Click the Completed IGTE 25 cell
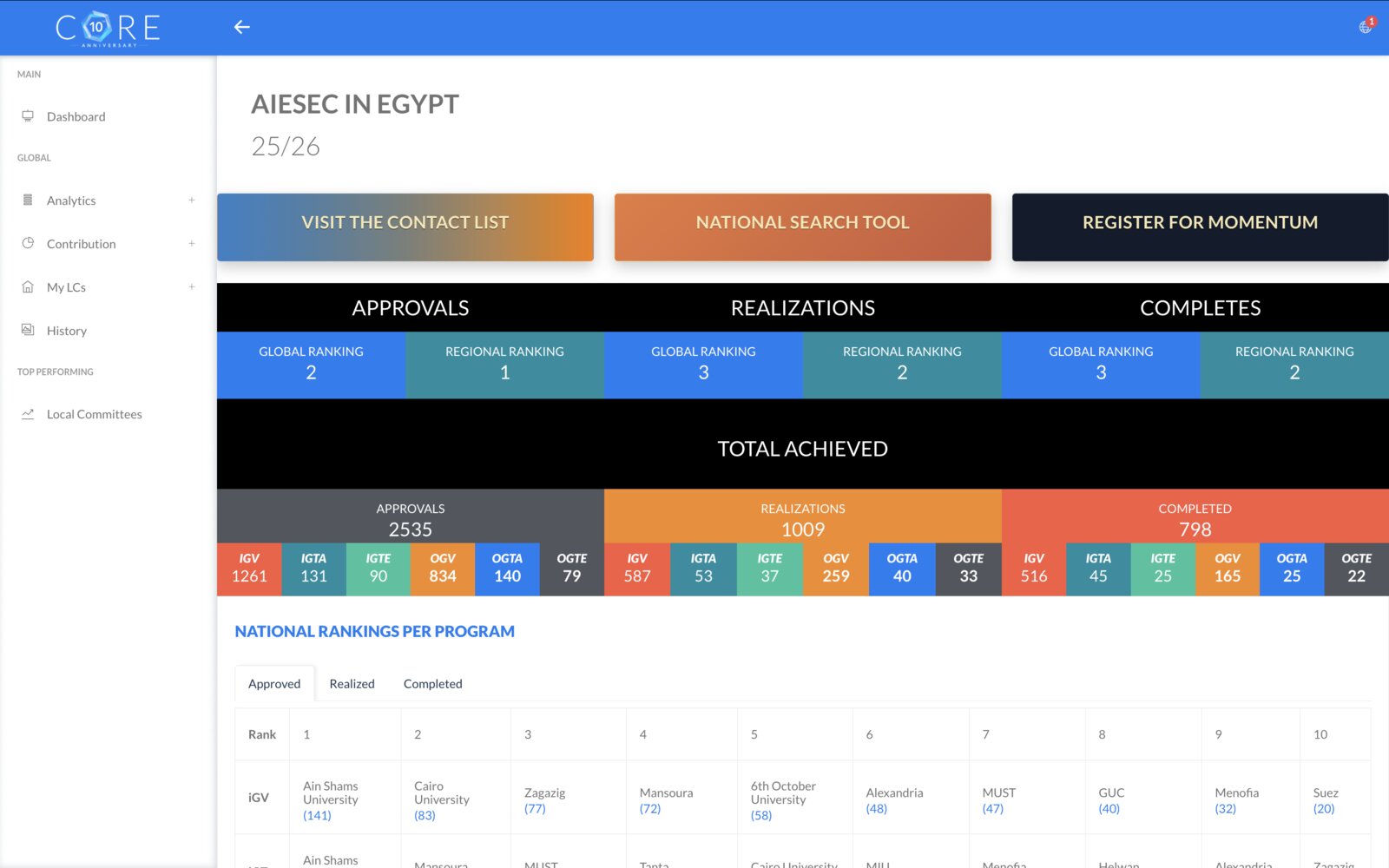 1163,569
